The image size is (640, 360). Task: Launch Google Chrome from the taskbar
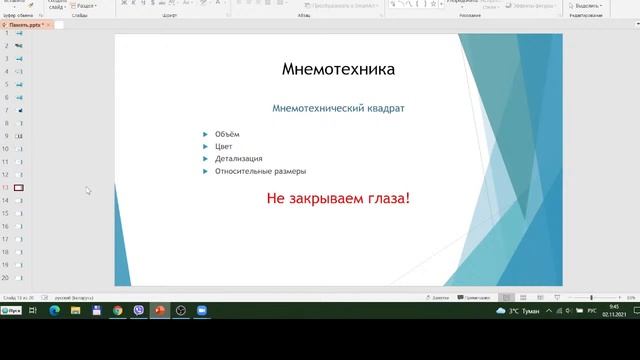tap(118, 311)
